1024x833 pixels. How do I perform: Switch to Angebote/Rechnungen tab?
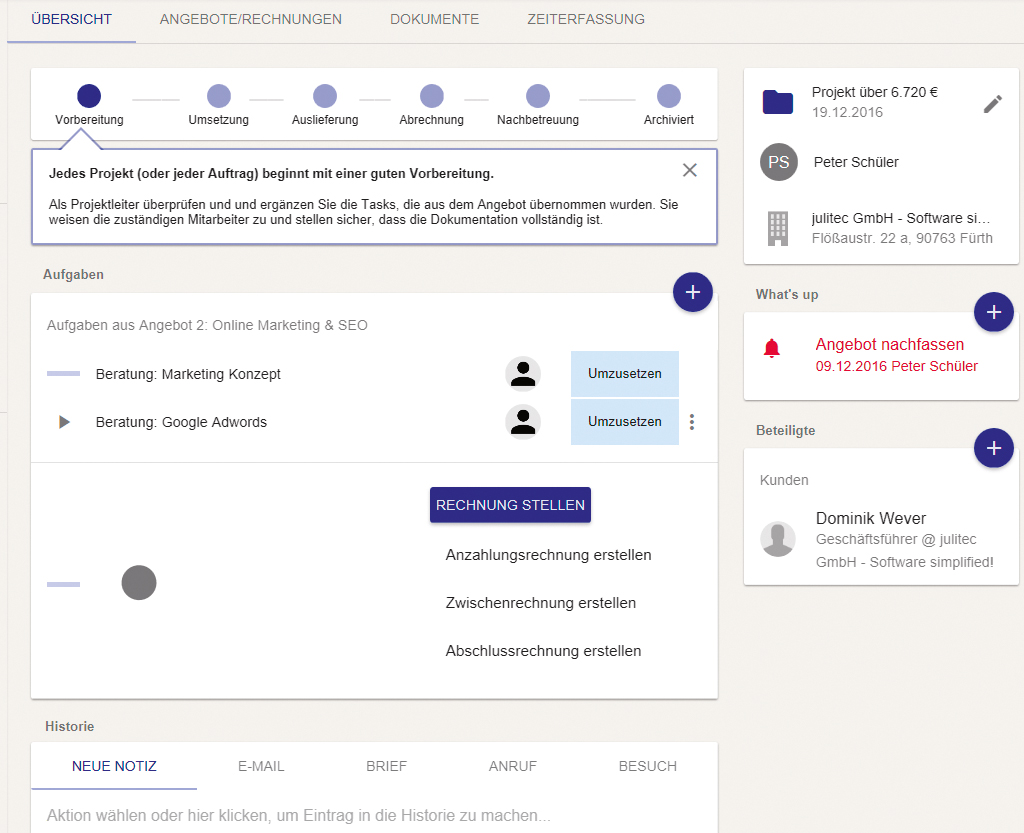250,19
